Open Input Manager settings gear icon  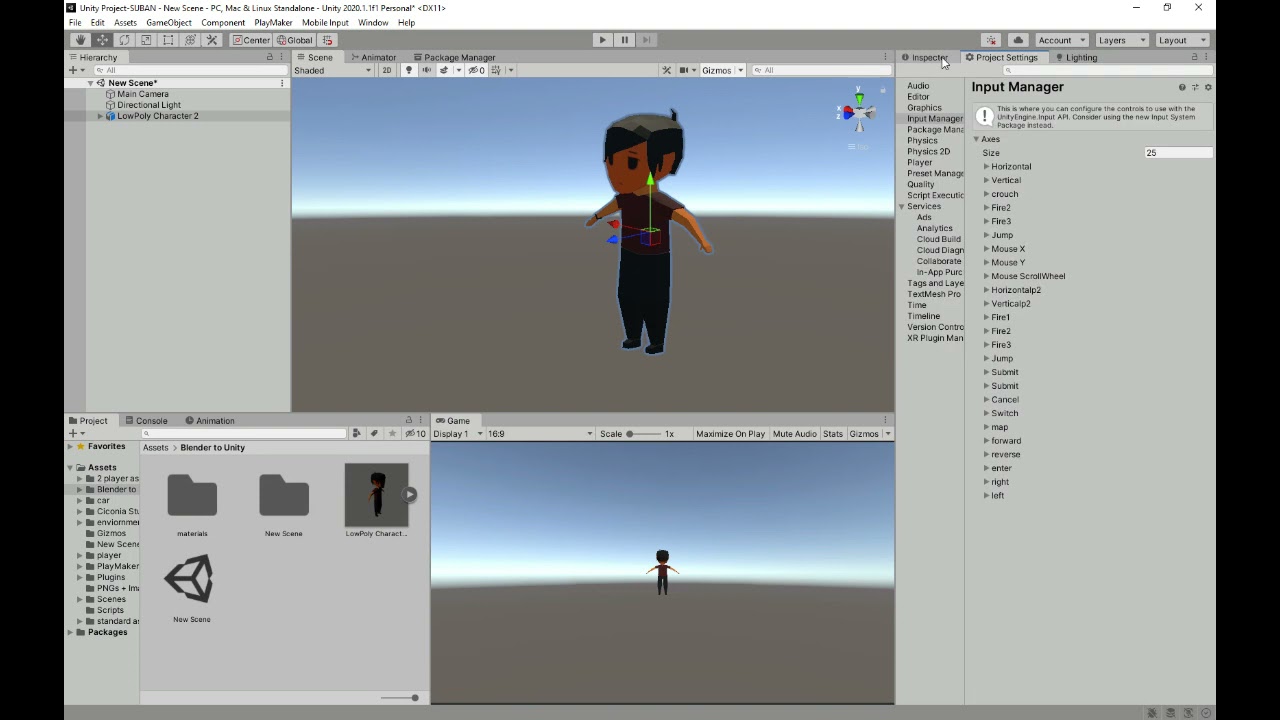point(1207,88)
